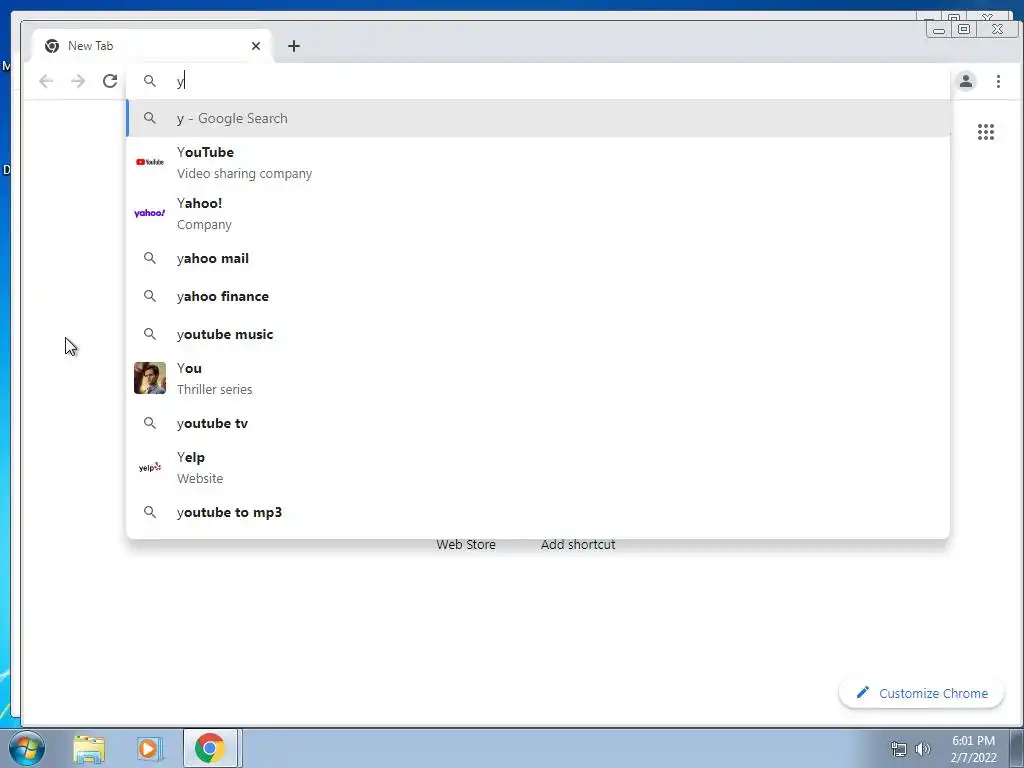Open the Web Store shortcut
Image resolution: width=1024 pixels, height=768 pixels.
466,544
